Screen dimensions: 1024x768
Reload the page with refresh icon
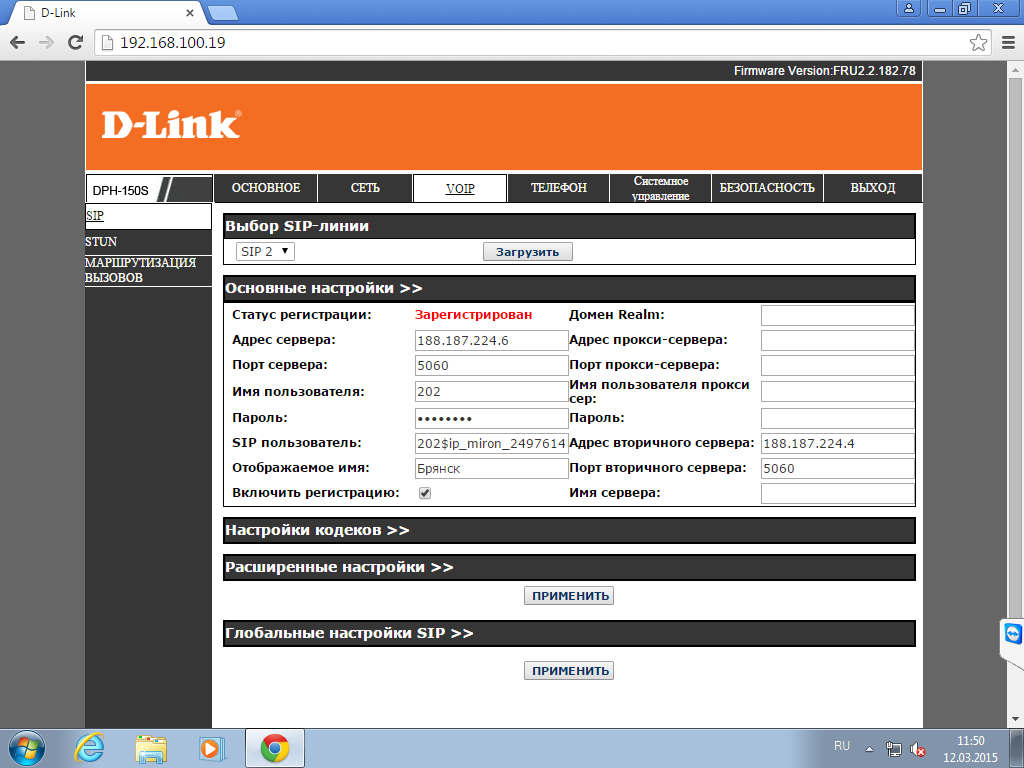(76, 42)
